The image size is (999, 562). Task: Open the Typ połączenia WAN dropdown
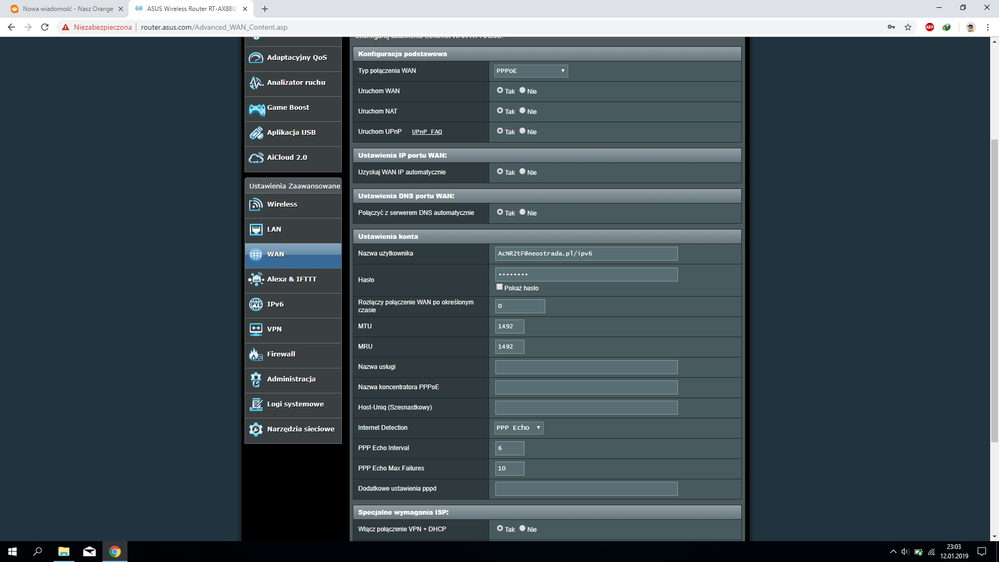[530, 71]
